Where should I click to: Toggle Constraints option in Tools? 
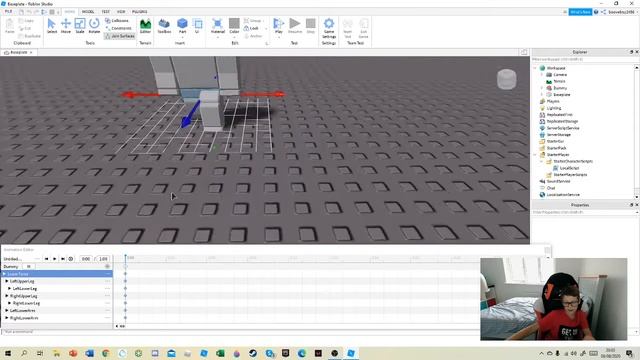[x=118, y=28]
